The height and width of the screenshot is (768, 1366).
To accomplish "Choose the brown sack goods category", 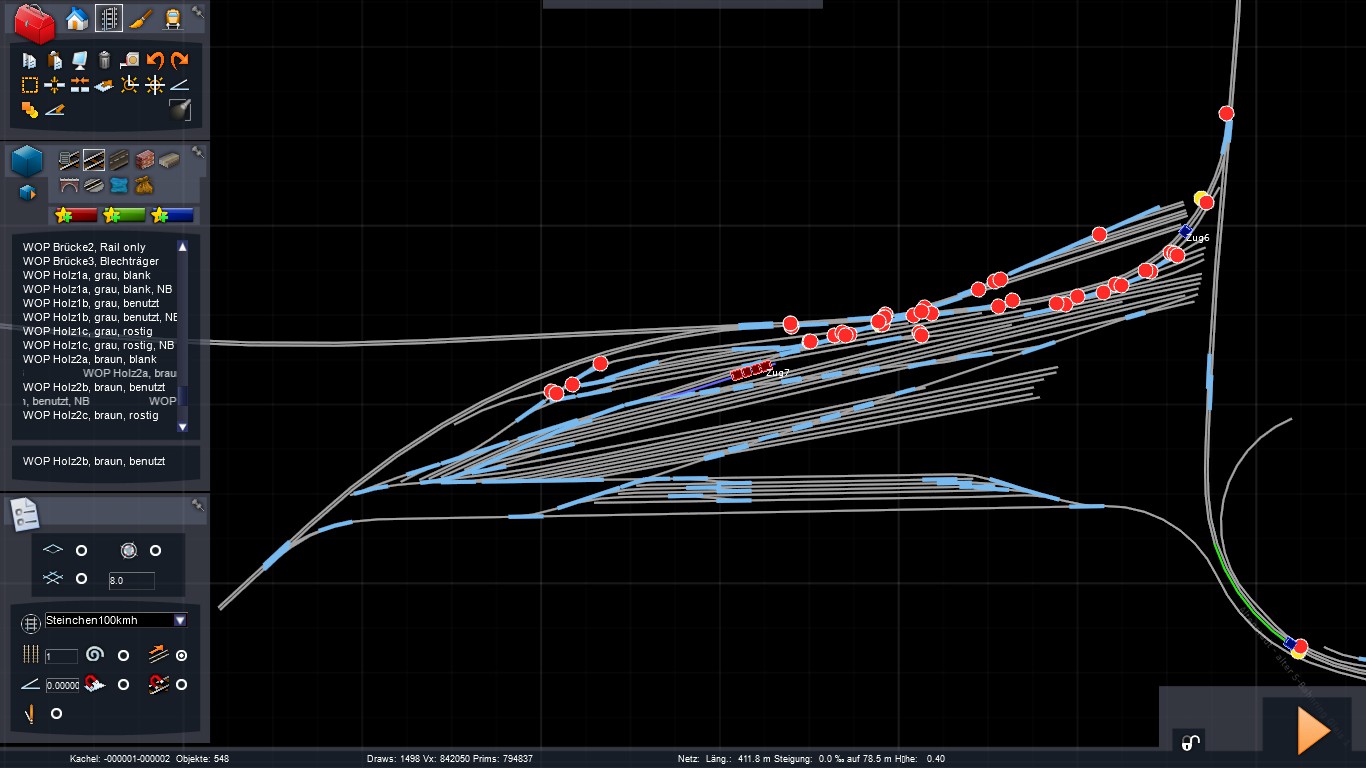I will (145, 185).
